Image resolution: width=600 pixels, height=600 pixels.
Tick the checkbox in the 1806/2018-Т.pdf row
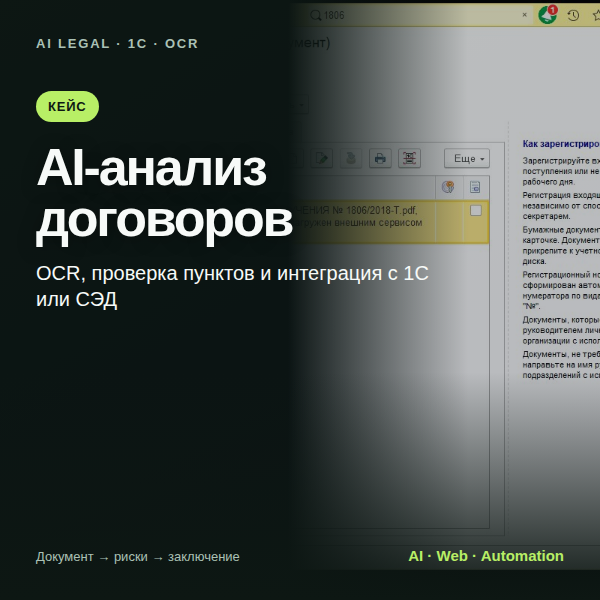(x=476, y=210)
